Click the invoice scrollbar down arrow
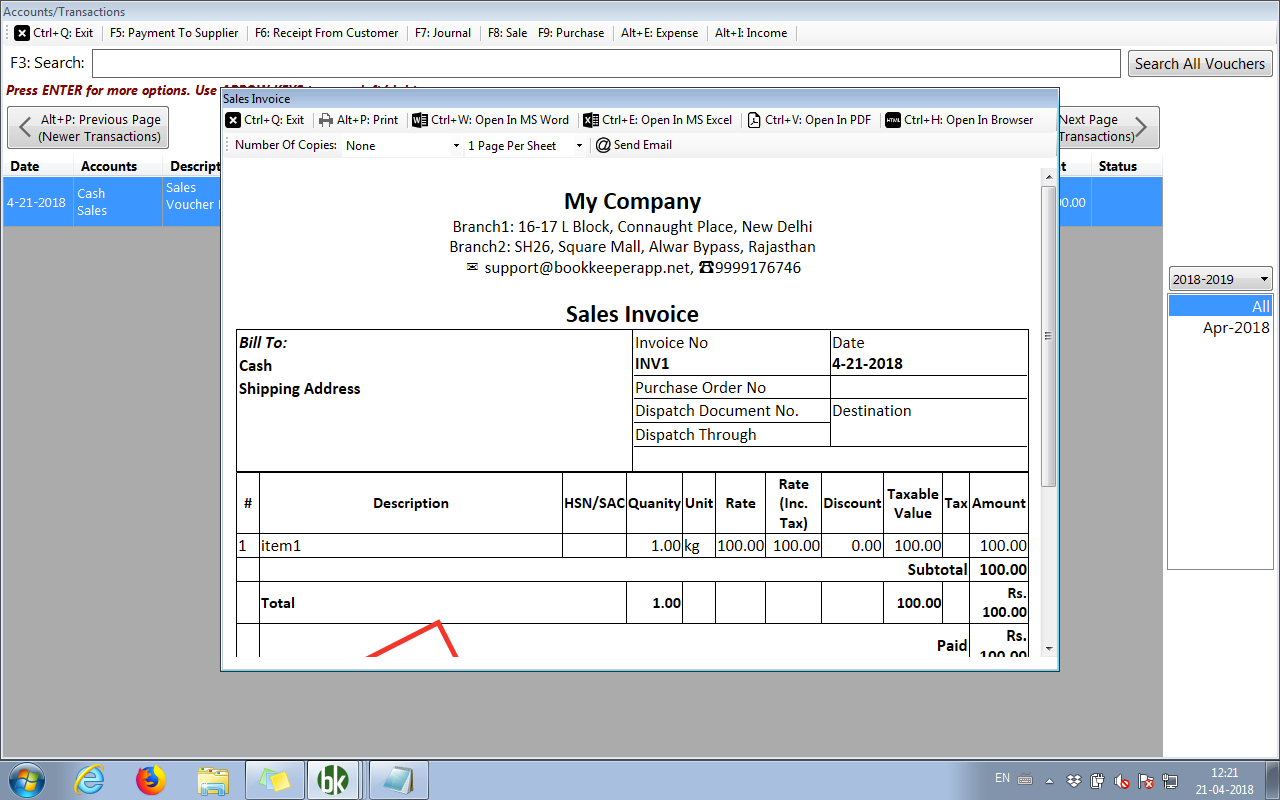 point(1048,648)
